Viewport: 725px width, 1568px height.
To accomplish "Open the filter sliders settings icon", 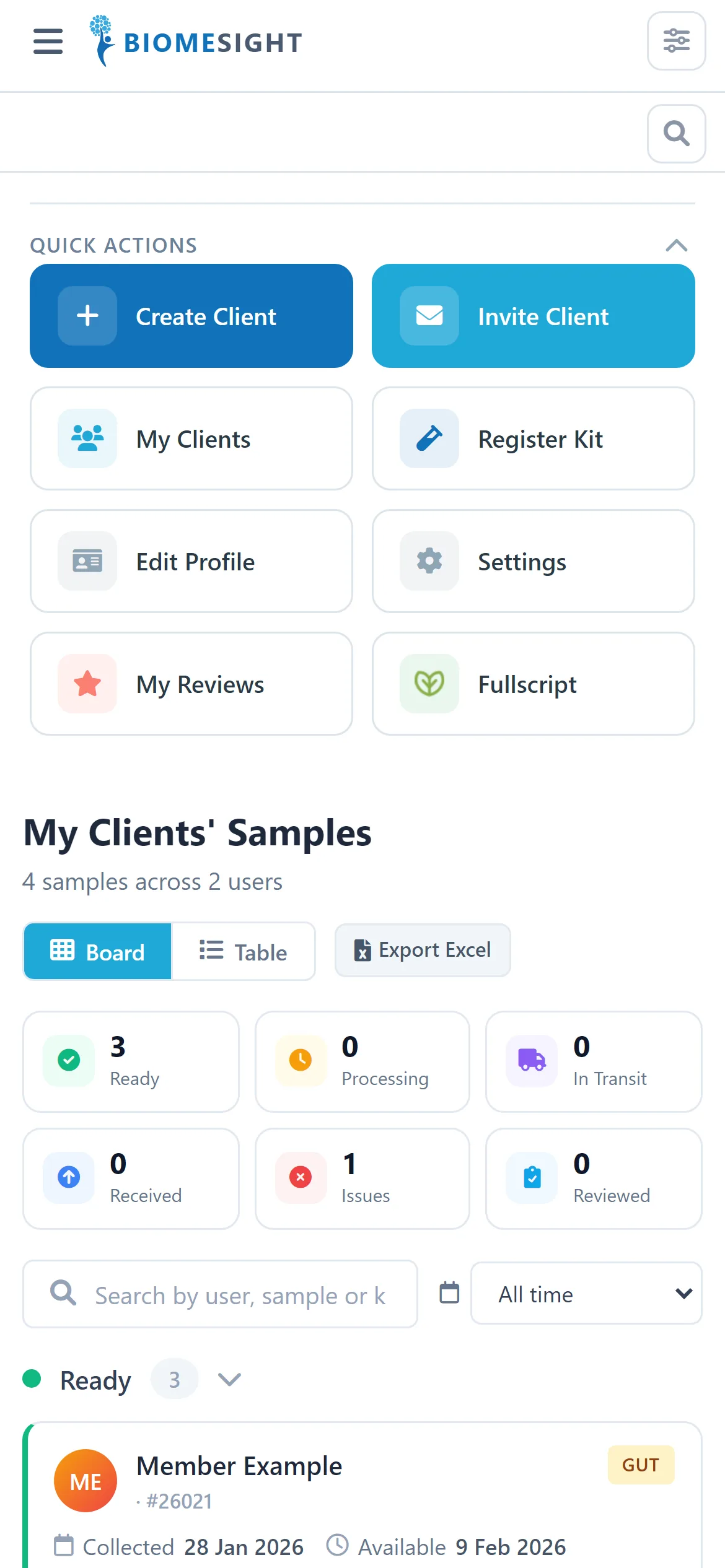I will click(676, 41).
